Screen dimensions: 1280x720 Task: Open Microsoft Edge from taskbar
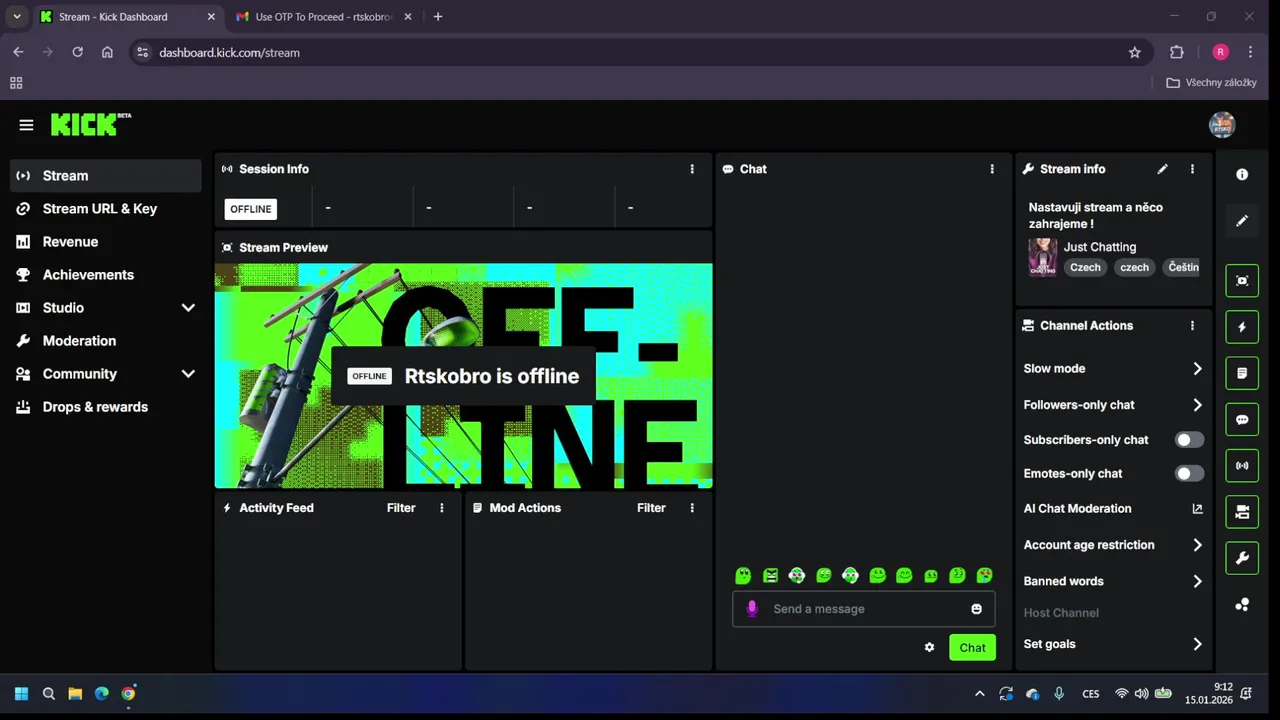[102, 693]
